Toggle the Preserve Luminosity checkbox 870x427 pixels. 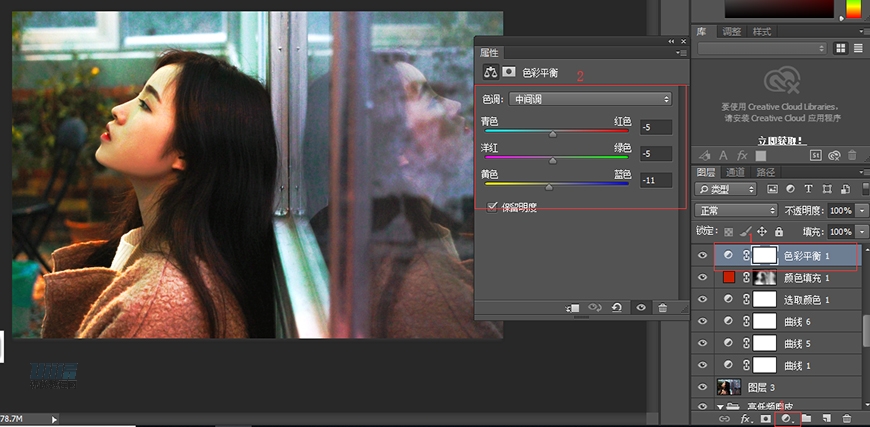(492, 206)
